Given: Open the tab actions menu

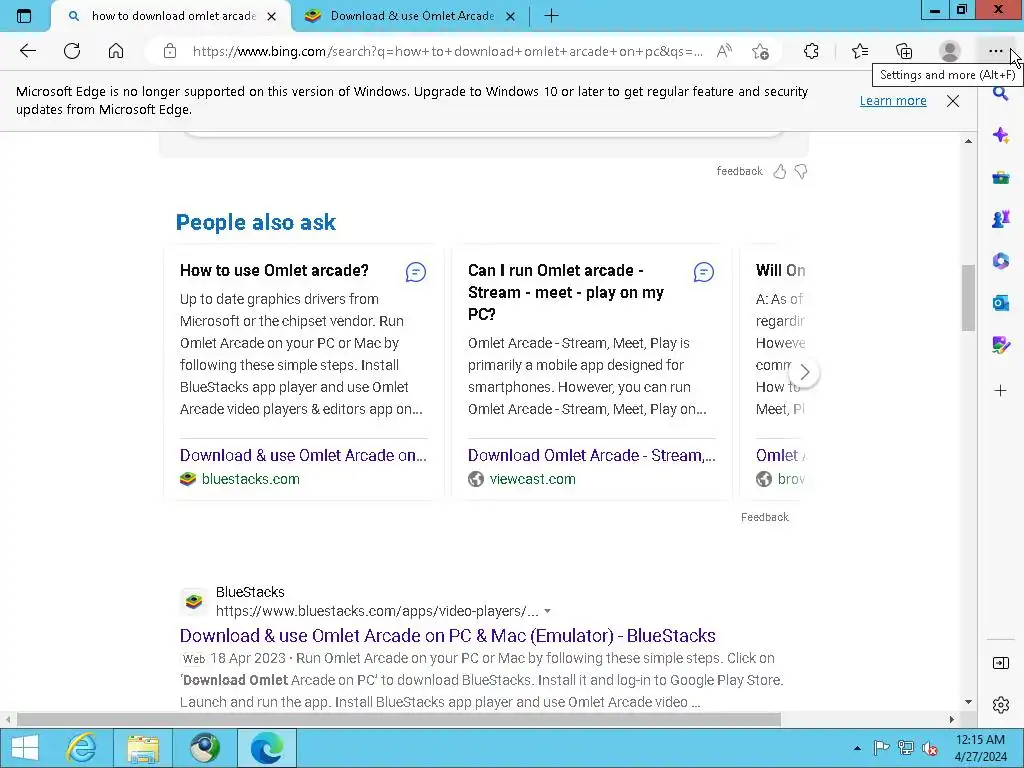Looking at the screenshot, I should coord(24,16).
